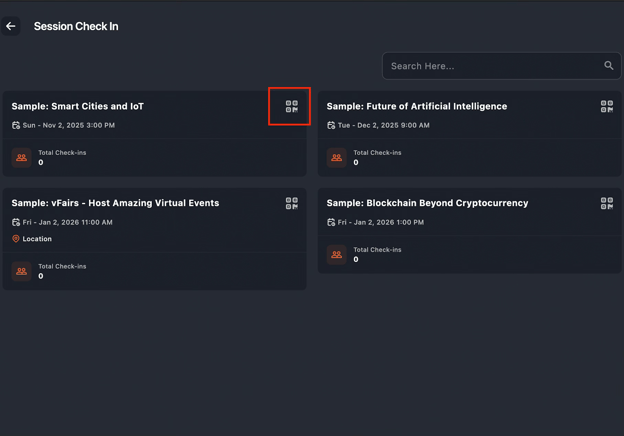The image size is (624, 436).
Task: Click attendees icon in Smart Cities card
Action: click(x=21, y=158)
